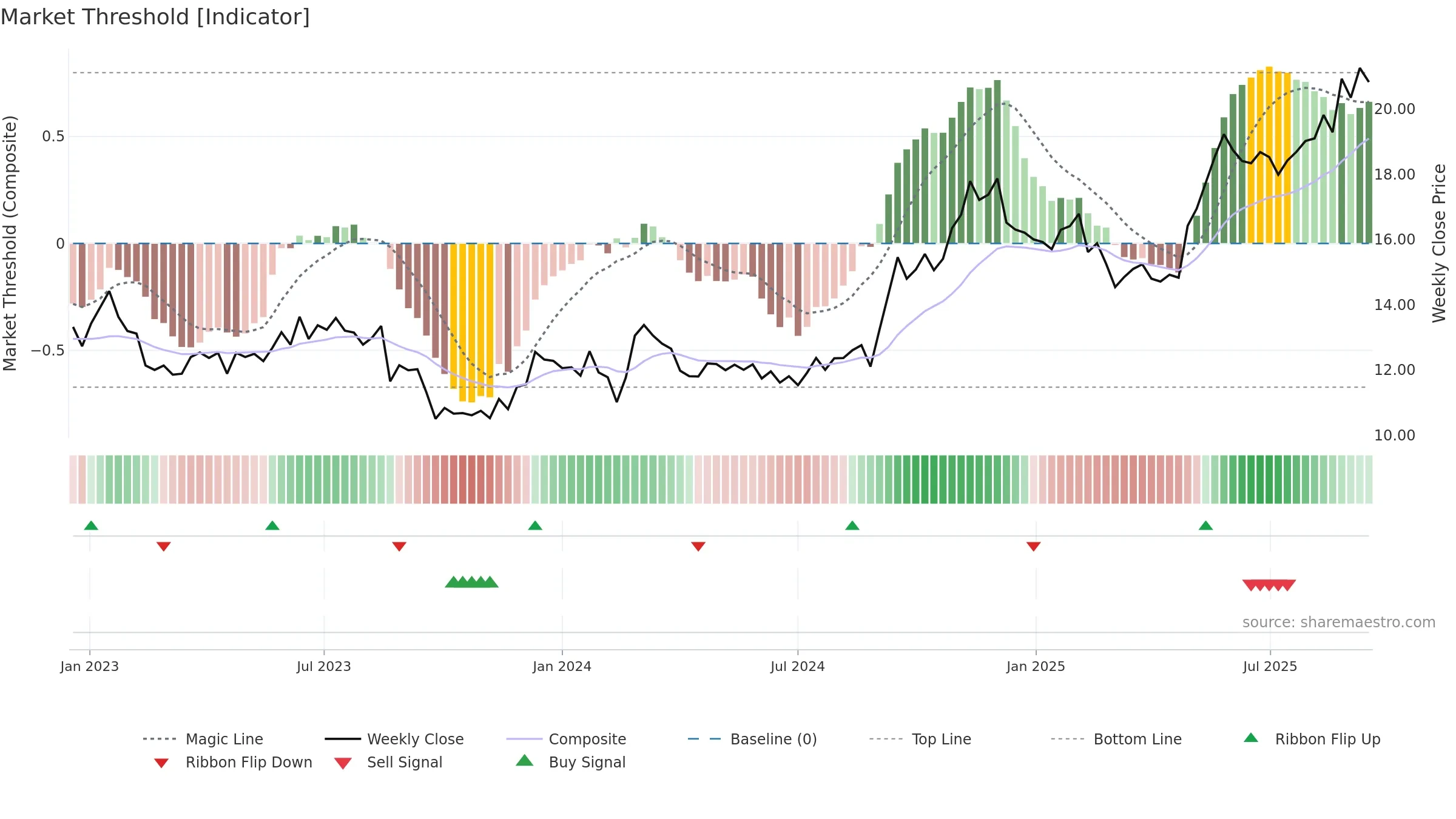Click the ribbon flip down marker after Jul 2023

tap(399, 547)
